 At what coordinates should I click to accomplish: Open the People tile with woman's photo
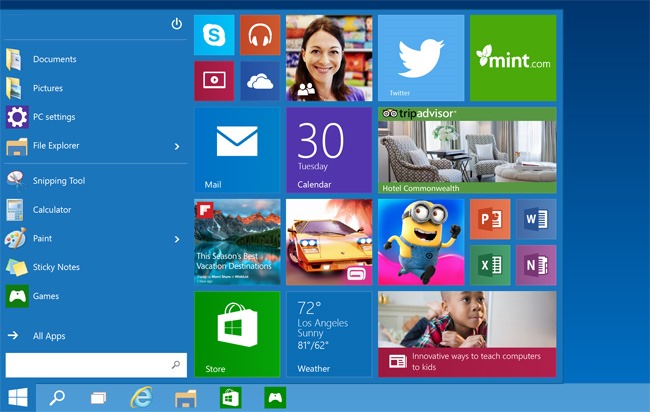pos(329,58)
